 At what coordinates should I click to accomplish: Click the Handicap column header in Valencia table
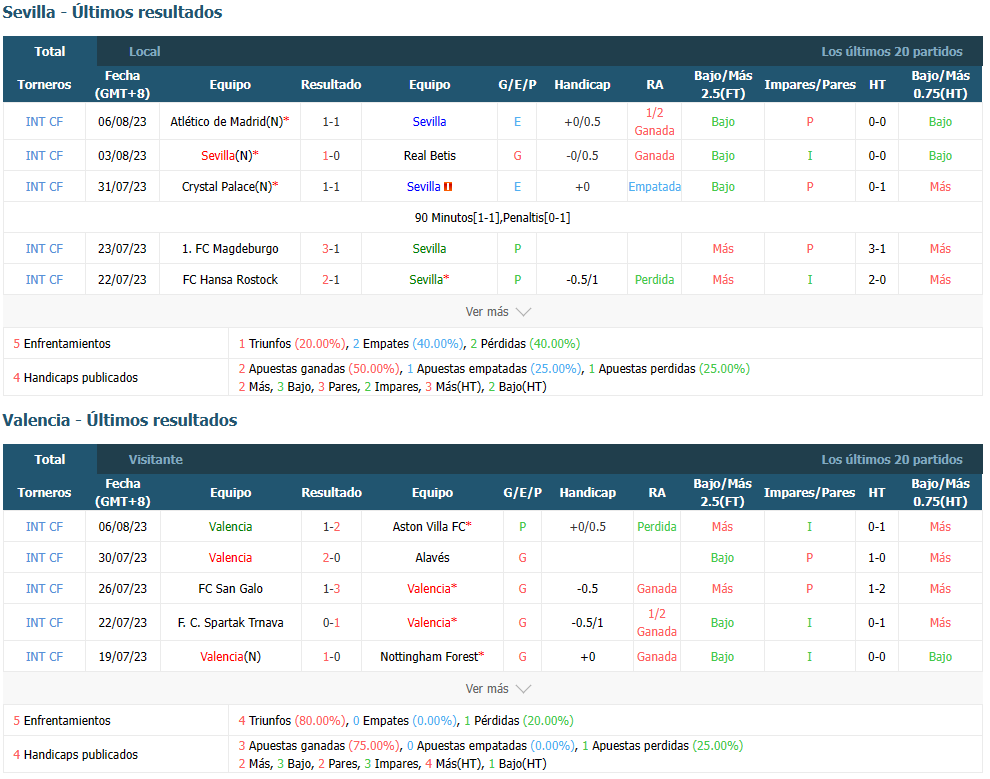(587, 492)
